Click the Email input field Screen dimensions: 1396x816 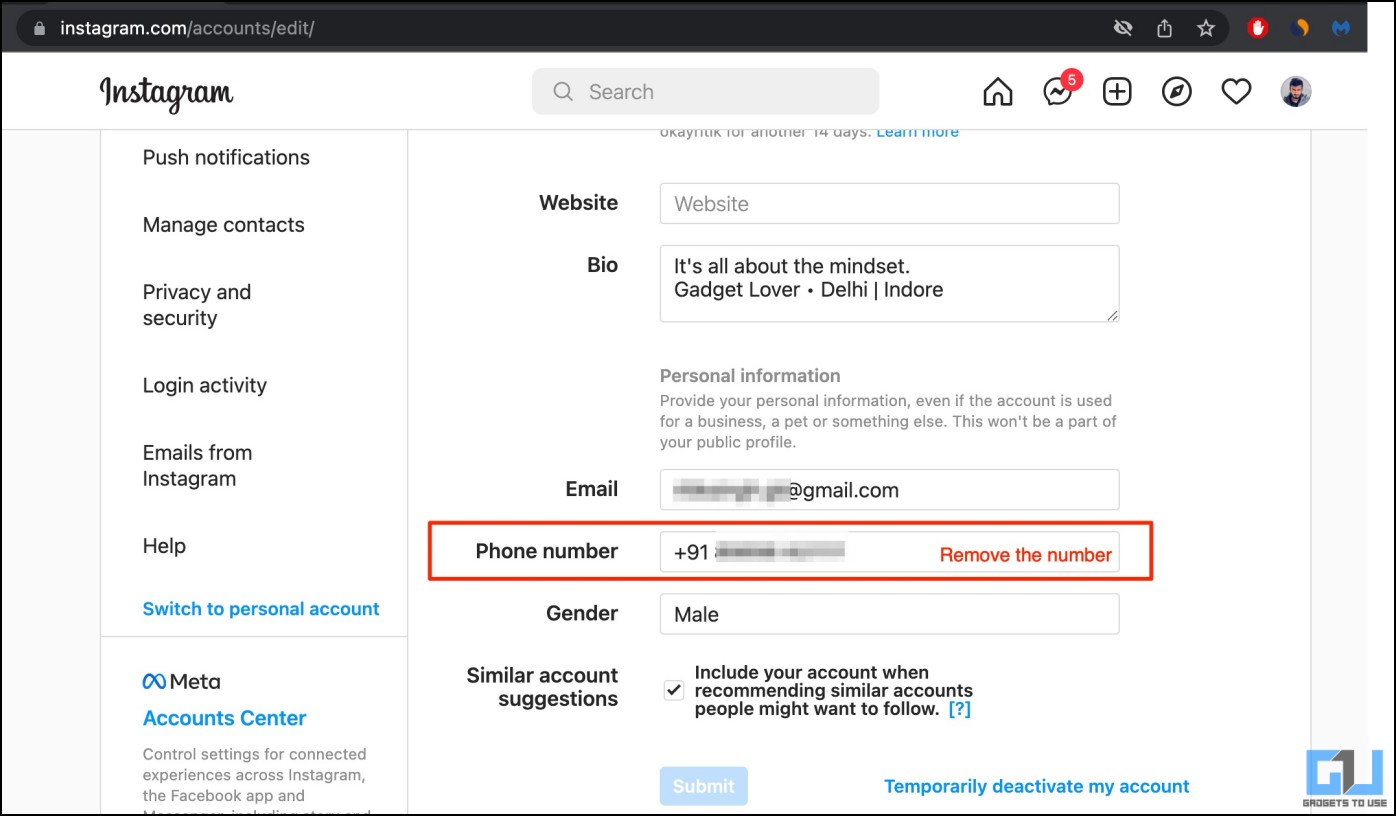click(889, 490)
